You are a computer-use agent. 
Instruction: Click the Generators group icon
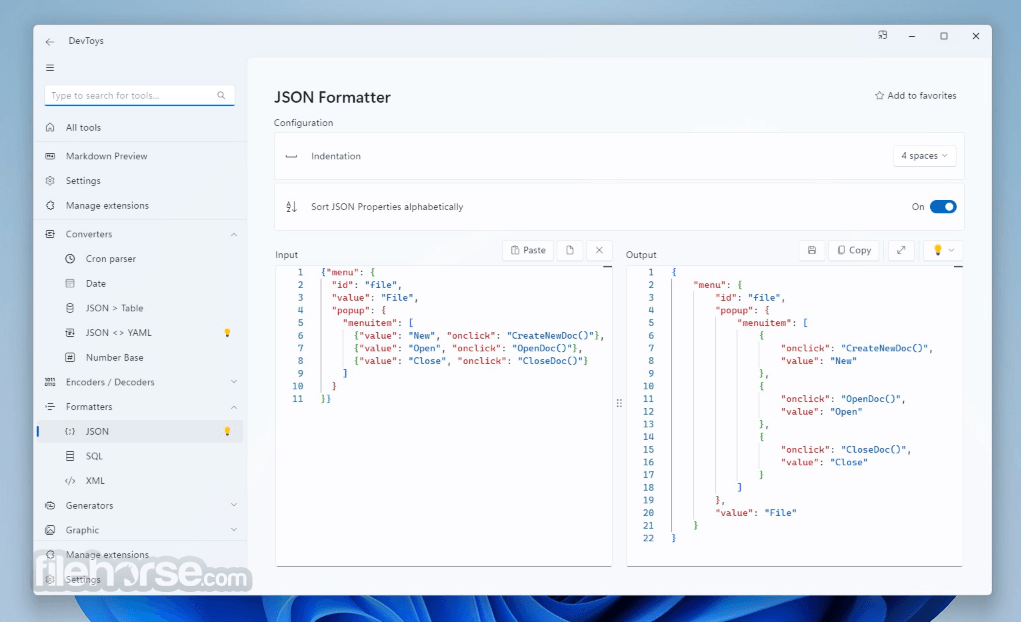pos(50,505)
